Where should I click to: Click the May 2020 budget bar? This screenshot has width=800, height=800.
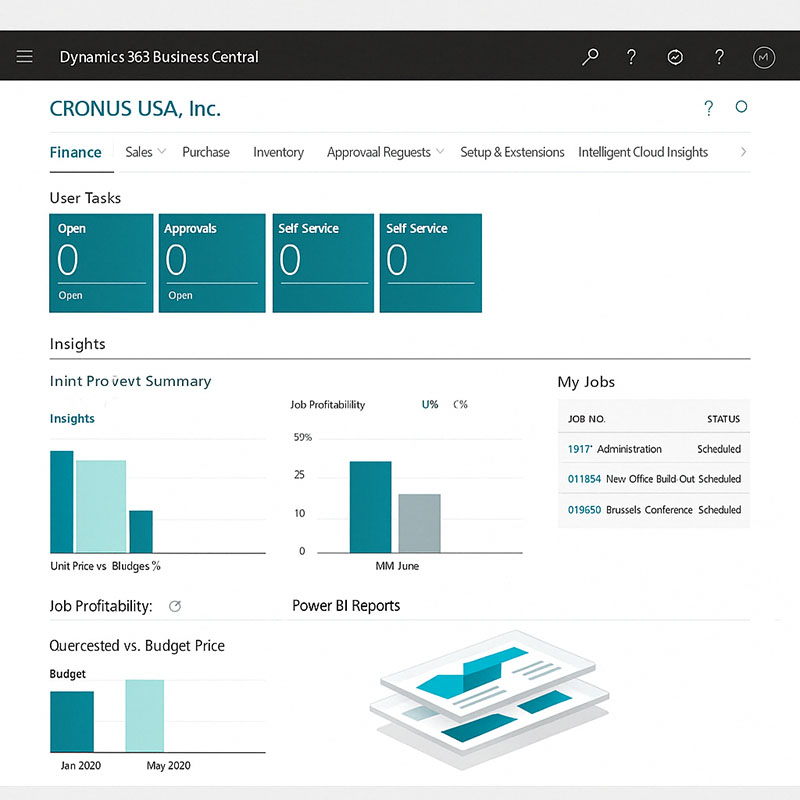(145, 716)
